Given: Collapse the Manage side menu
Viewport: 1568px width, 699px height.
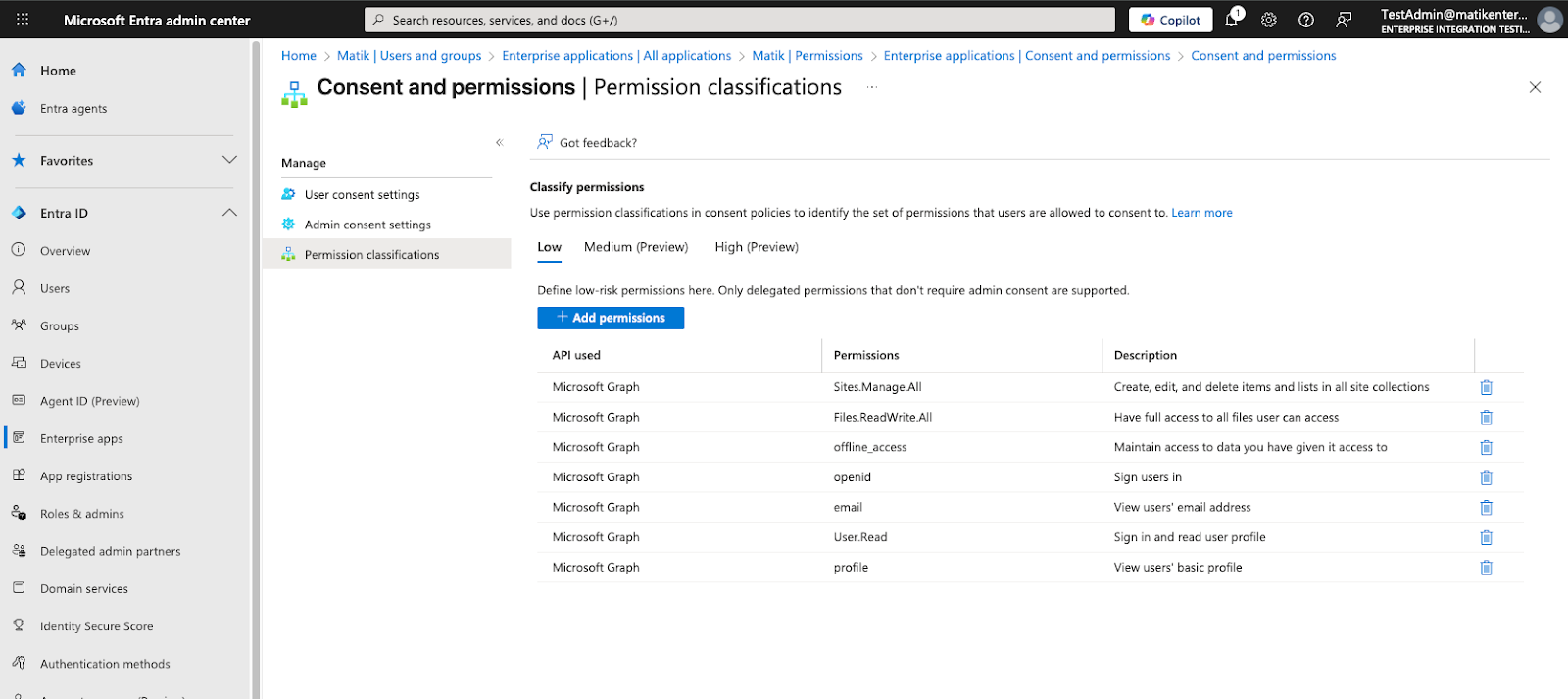Looking at the screenshot, I should tap(499, 143).
